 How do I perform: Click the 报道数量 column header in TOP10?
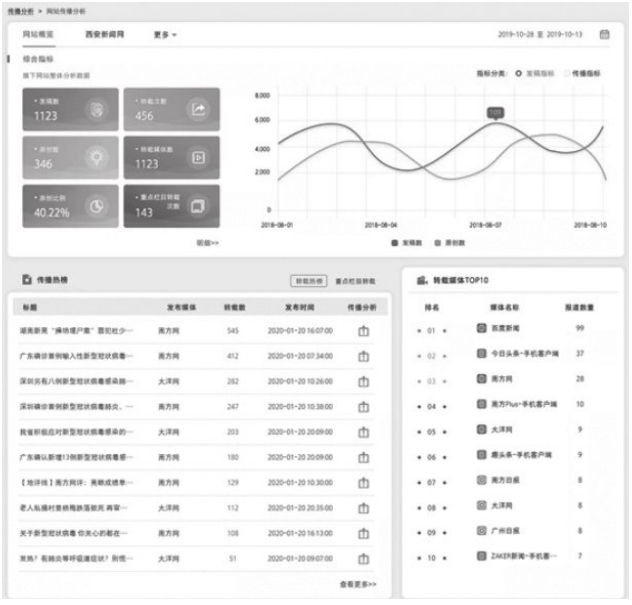[579, 308]
